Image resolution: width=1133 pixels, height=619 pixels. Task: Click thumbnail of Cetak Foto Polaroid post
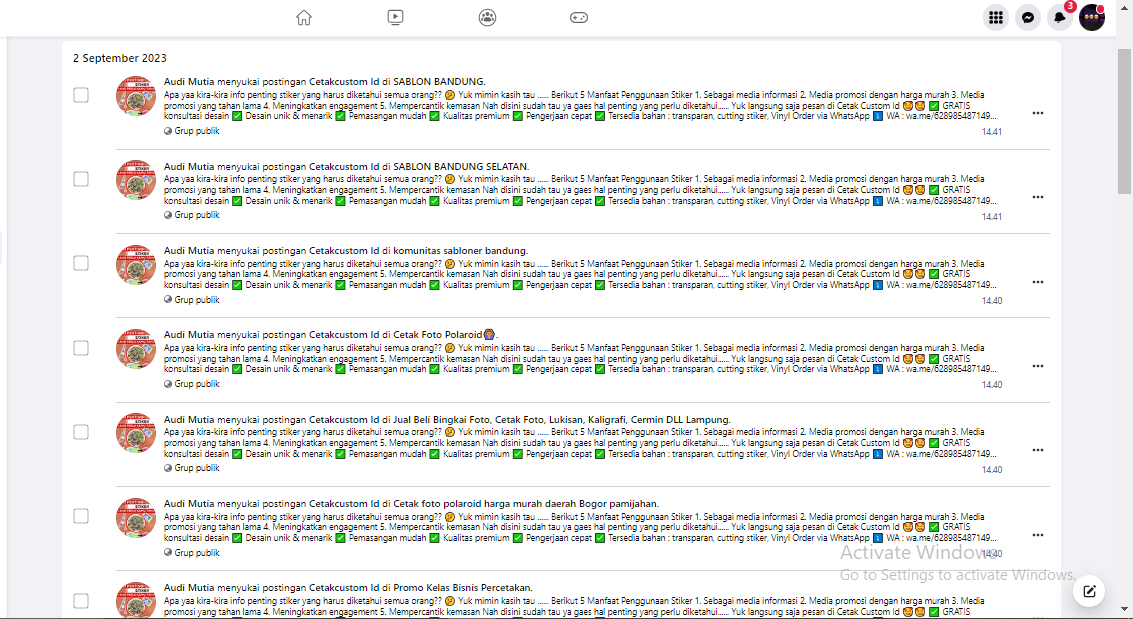click(136, 348)
